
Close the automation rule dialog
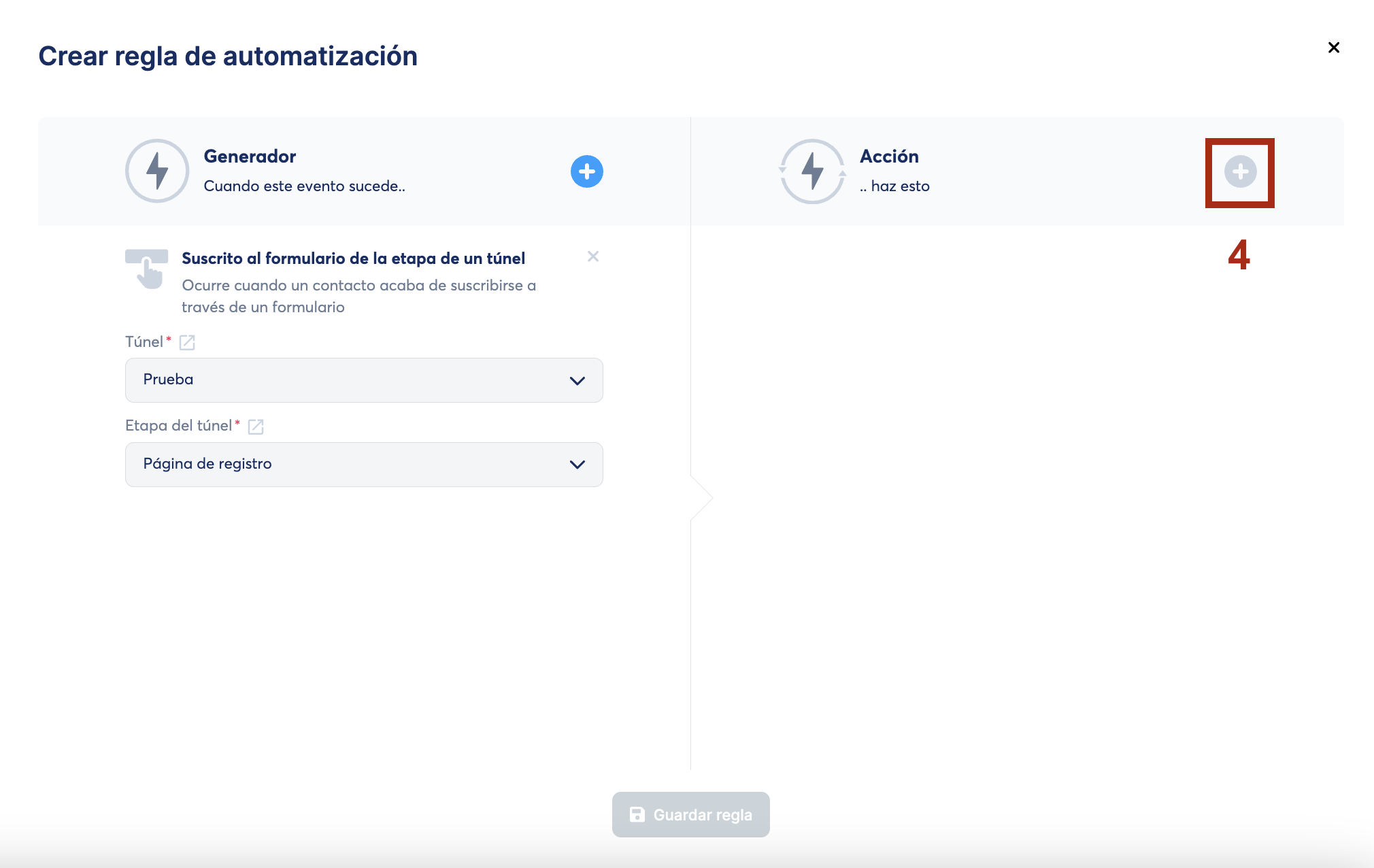pyautogui.click(x=1333, y=48)
